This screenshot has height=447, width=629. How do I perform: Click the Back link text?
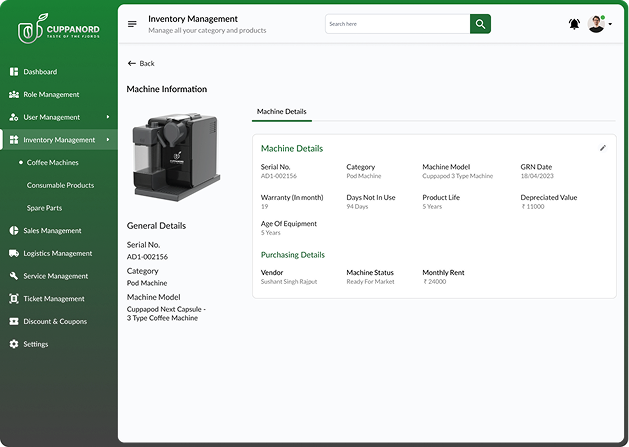click(147, 63)
